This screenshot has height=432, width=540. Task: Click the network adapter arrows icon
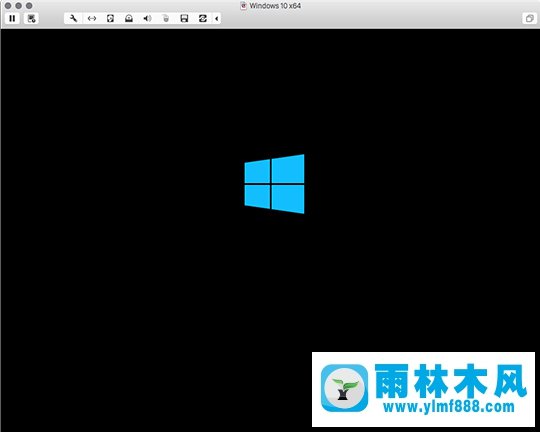click(92, 18)
